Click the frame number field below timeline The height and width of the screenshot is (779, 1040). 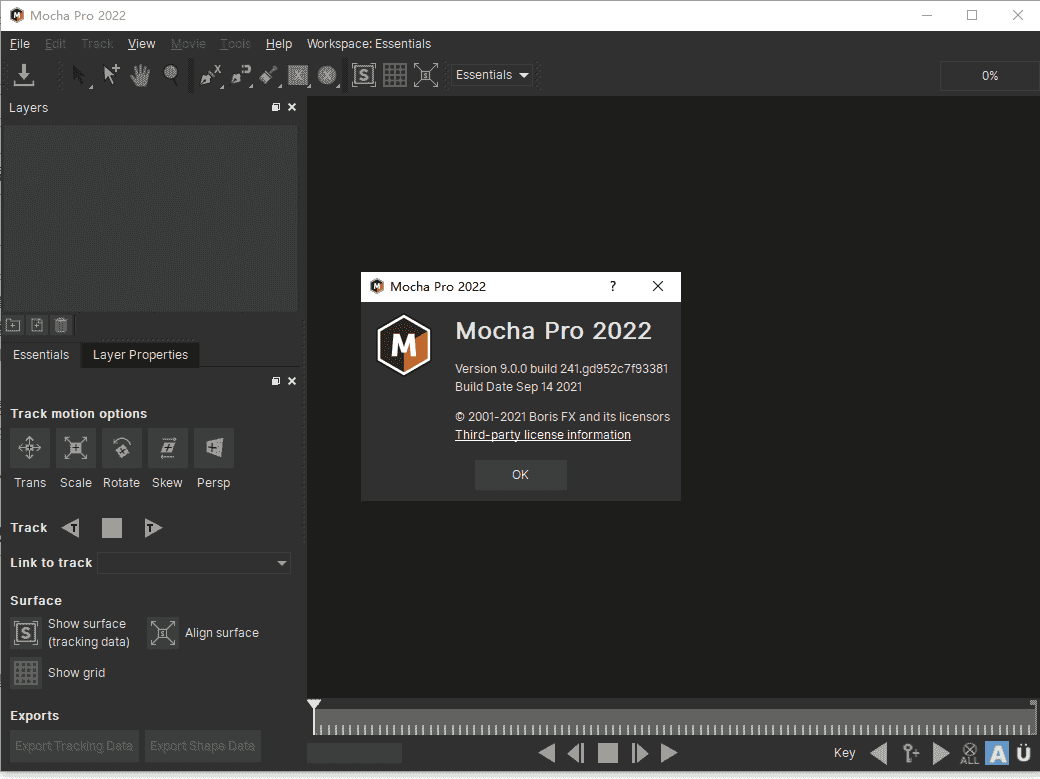(354, 753)
